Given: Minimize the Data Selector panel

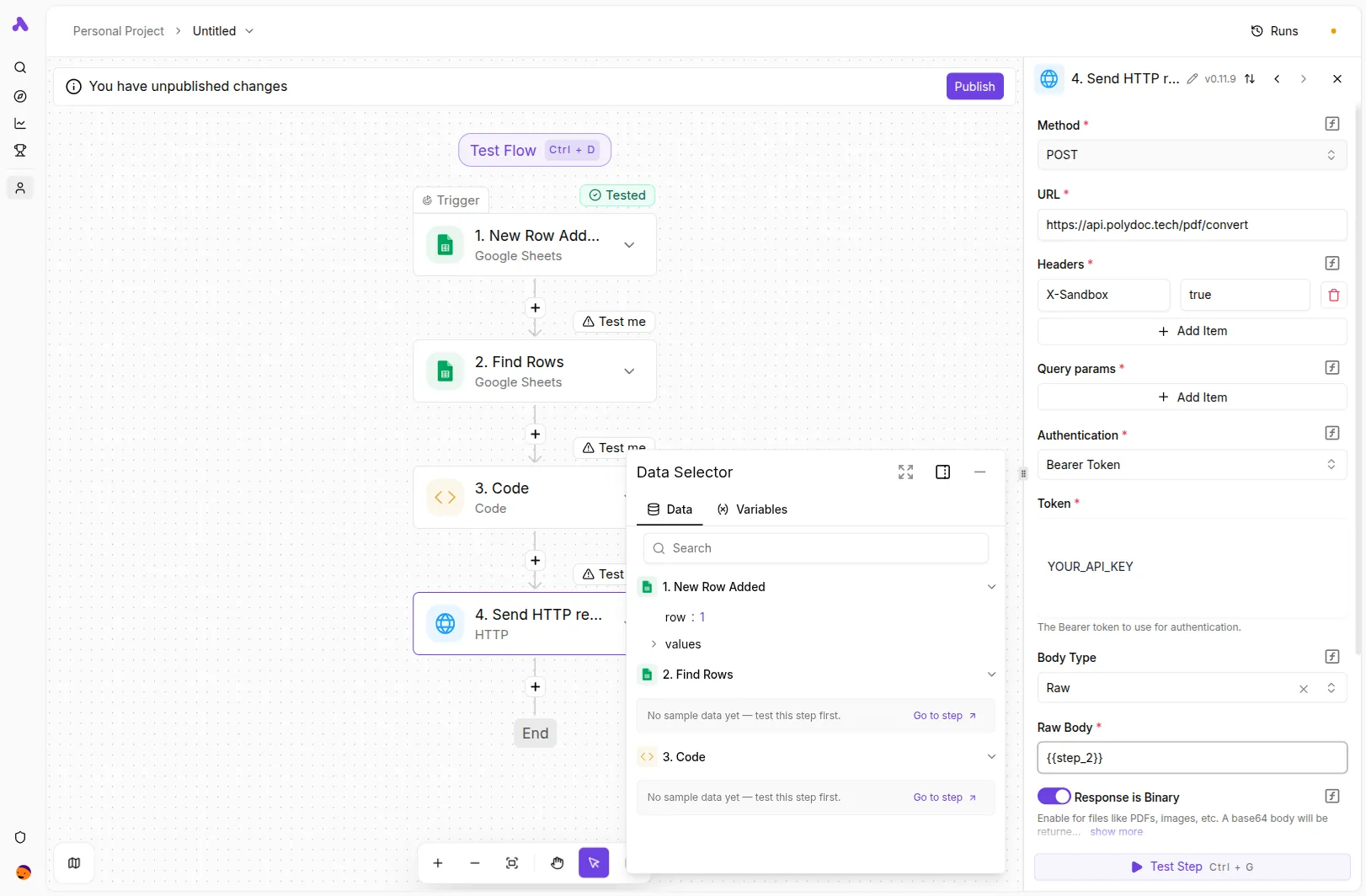Looking at the screenshot, I should (x=980, y=472).
